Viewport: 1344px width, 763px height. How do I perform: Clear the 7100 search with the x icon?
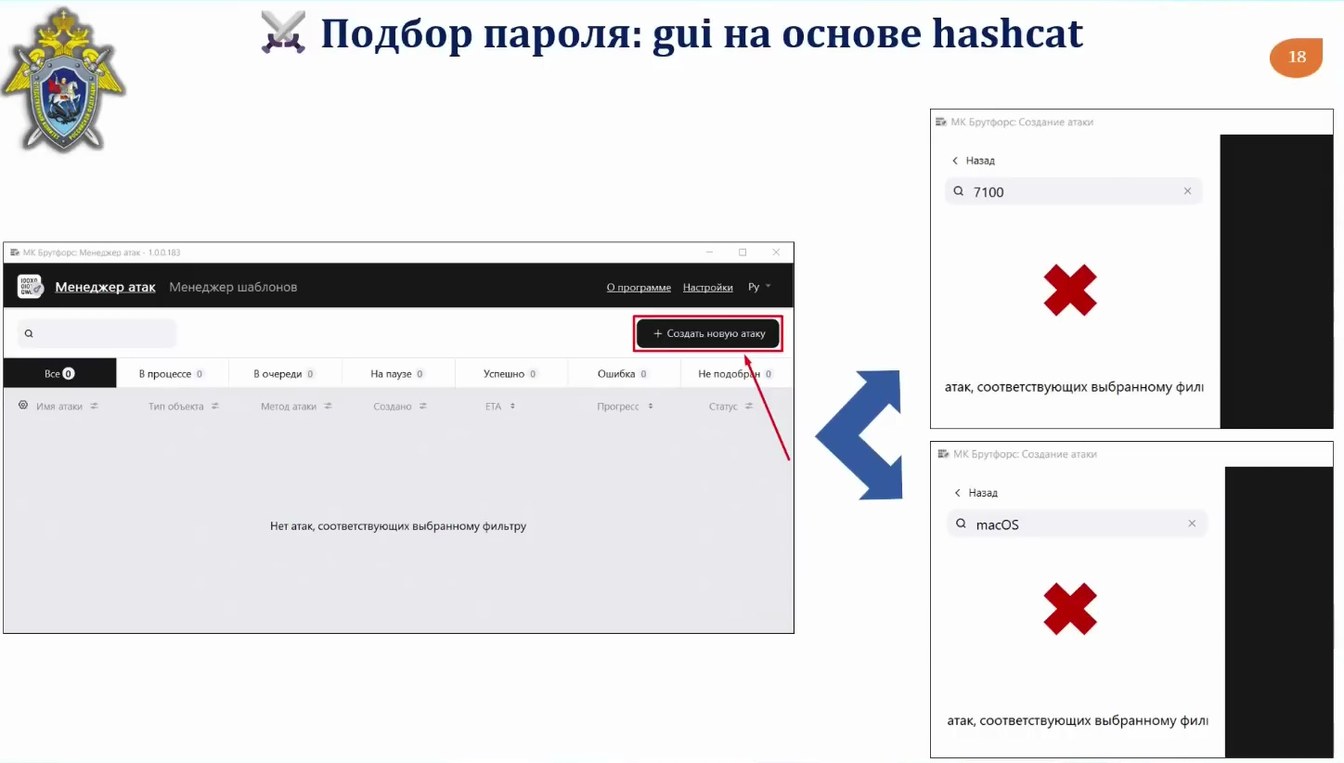[1188, 191]
